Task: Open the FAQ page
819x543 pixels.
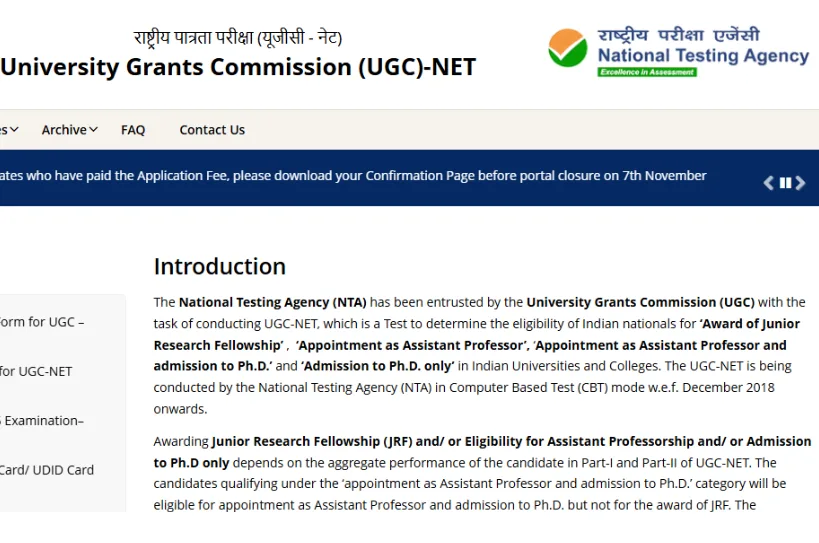Action: [x=133, y=129]
